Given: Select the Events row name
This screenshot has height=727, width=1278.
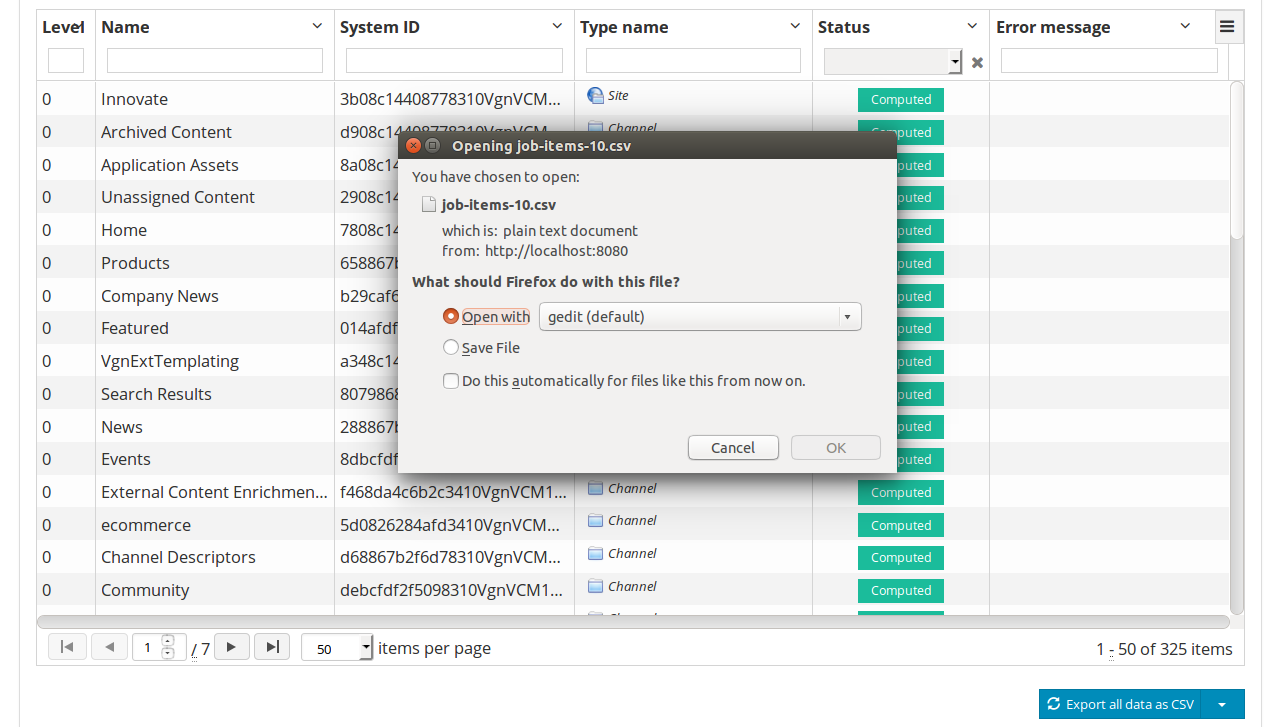Looking at the screenshot, I should point(126,459).
